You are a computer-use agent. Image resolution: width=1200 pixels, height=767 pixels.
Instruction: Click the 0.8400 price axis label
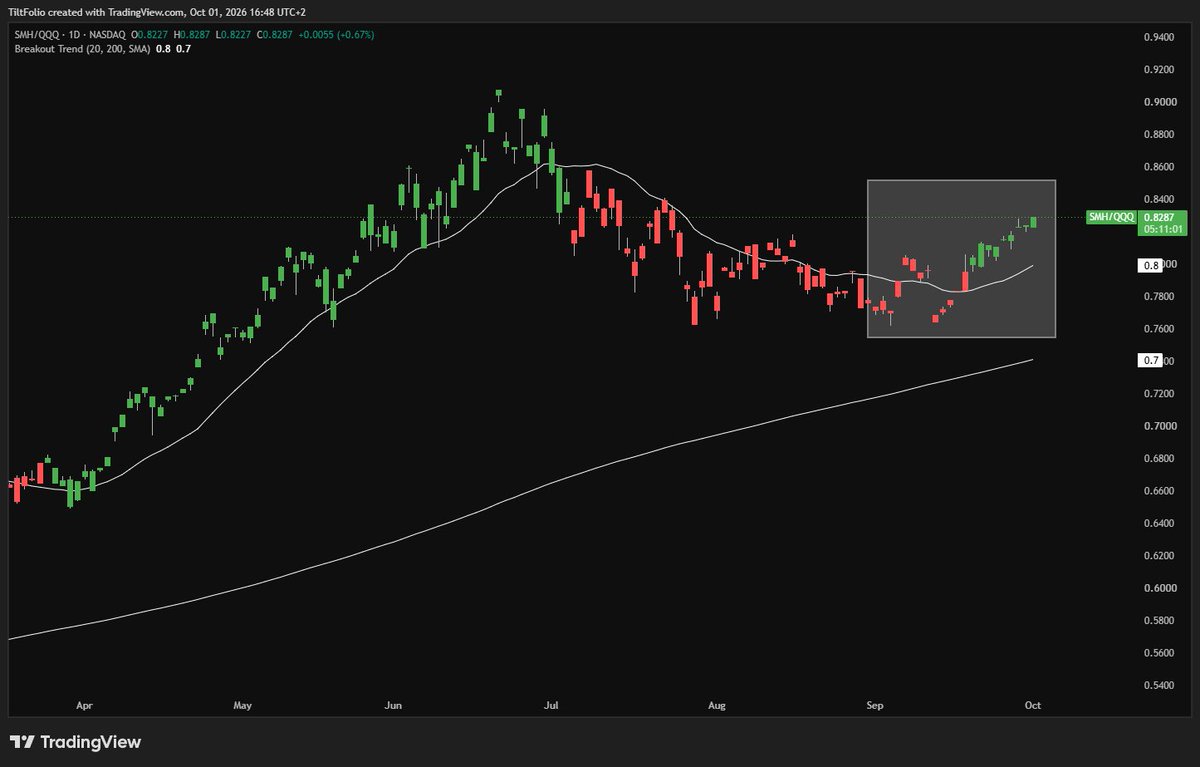click(x=1161, y=200)
